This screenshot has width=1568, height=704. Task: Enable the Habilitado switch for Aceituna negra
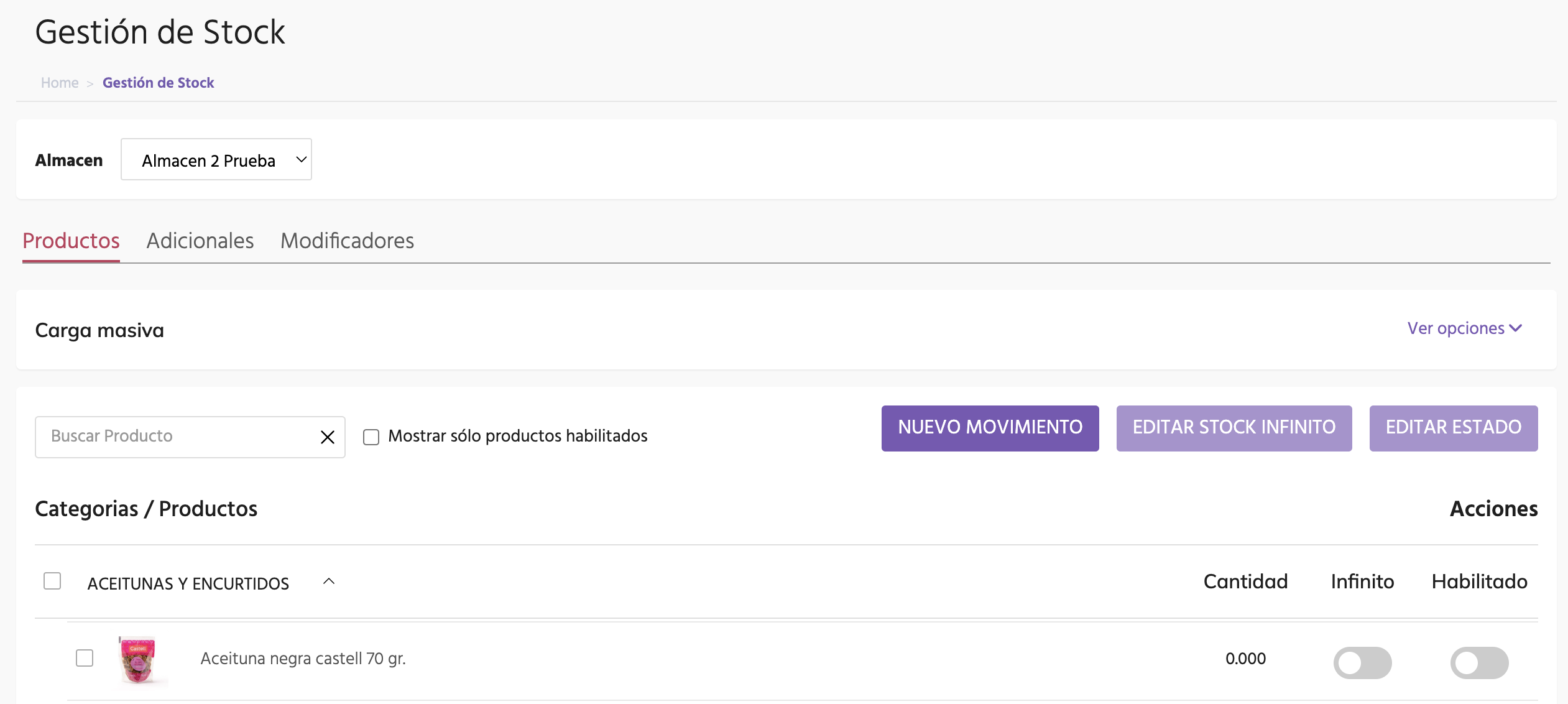tap(1478, 662)
